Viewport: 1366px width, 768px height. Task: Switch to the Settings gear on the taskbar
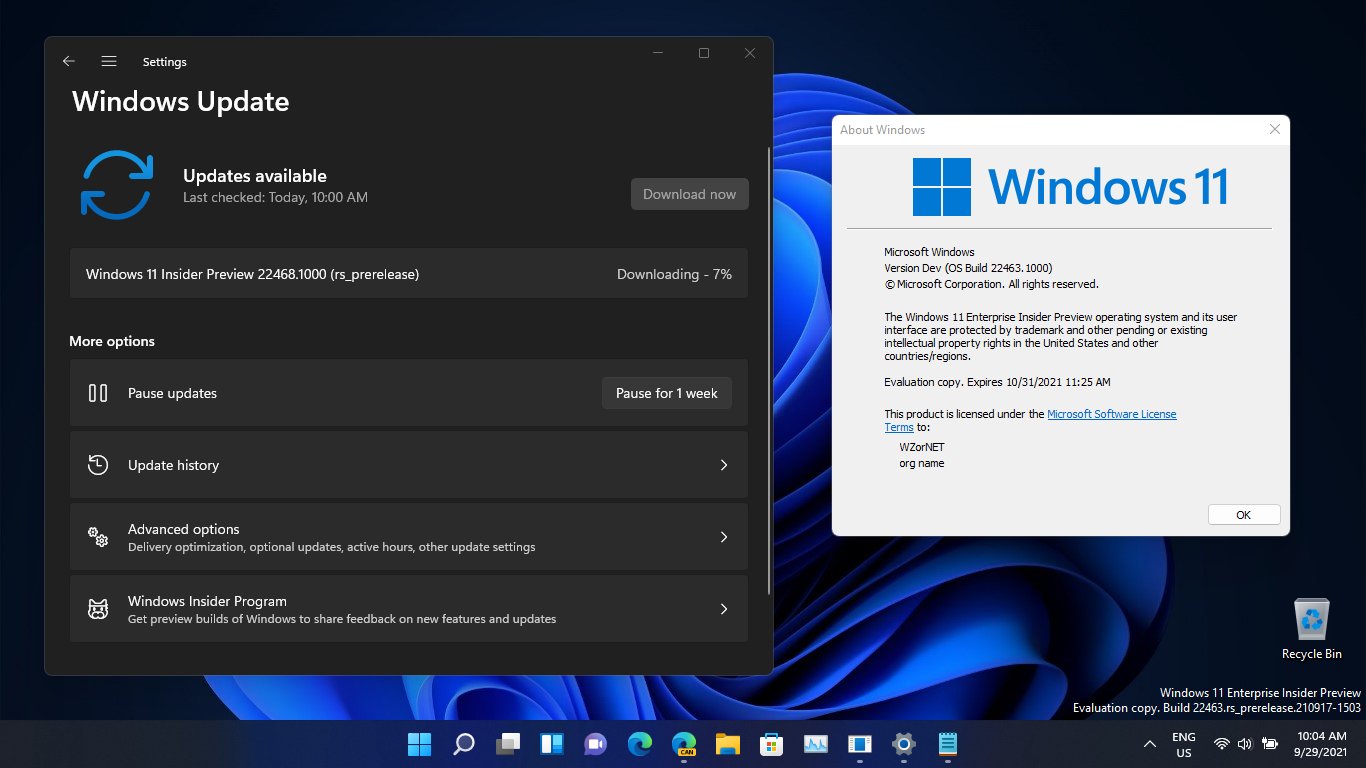click(904, 744)
